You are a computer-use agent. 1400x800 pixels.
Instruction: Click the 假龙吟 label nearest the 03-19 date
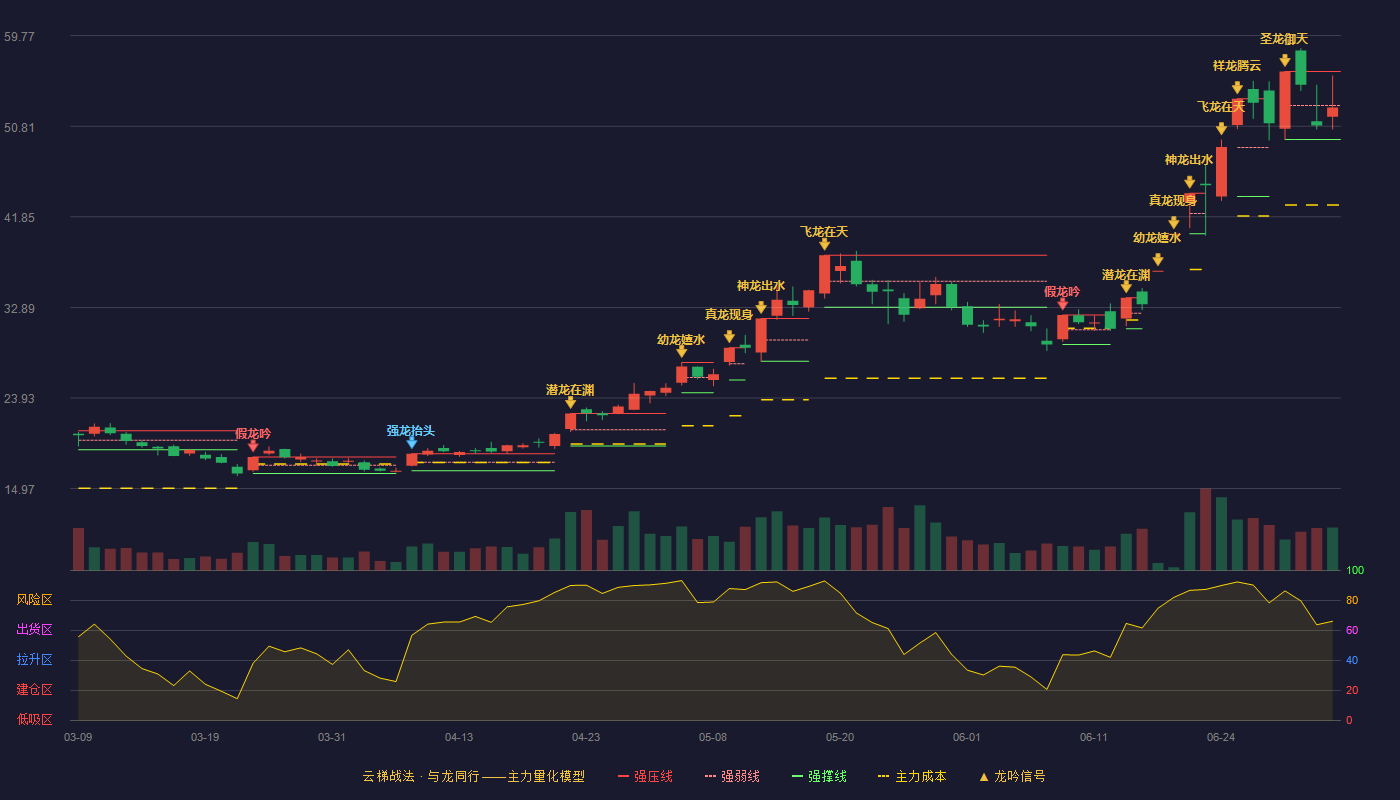(x=253, y=434)
